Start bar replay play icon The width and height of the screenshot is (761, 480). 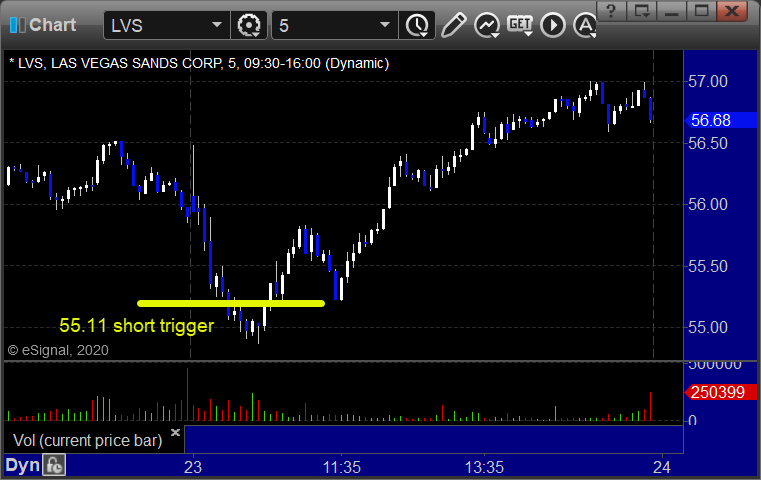tap(553, 25)
